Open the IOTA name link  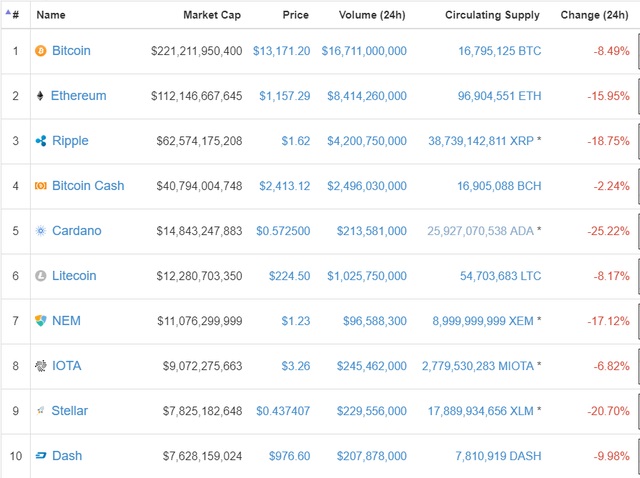pos(67,365)
